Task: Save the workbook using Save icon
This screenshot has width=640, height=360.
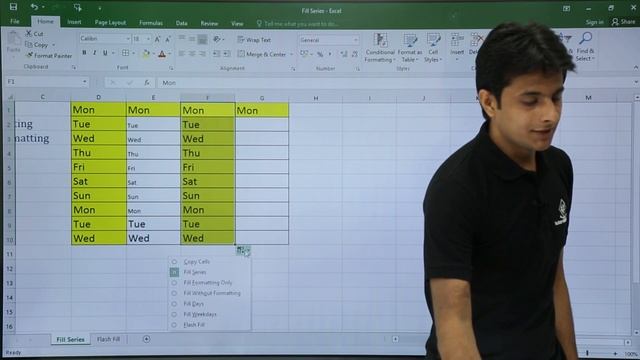Action: point(13,7)
